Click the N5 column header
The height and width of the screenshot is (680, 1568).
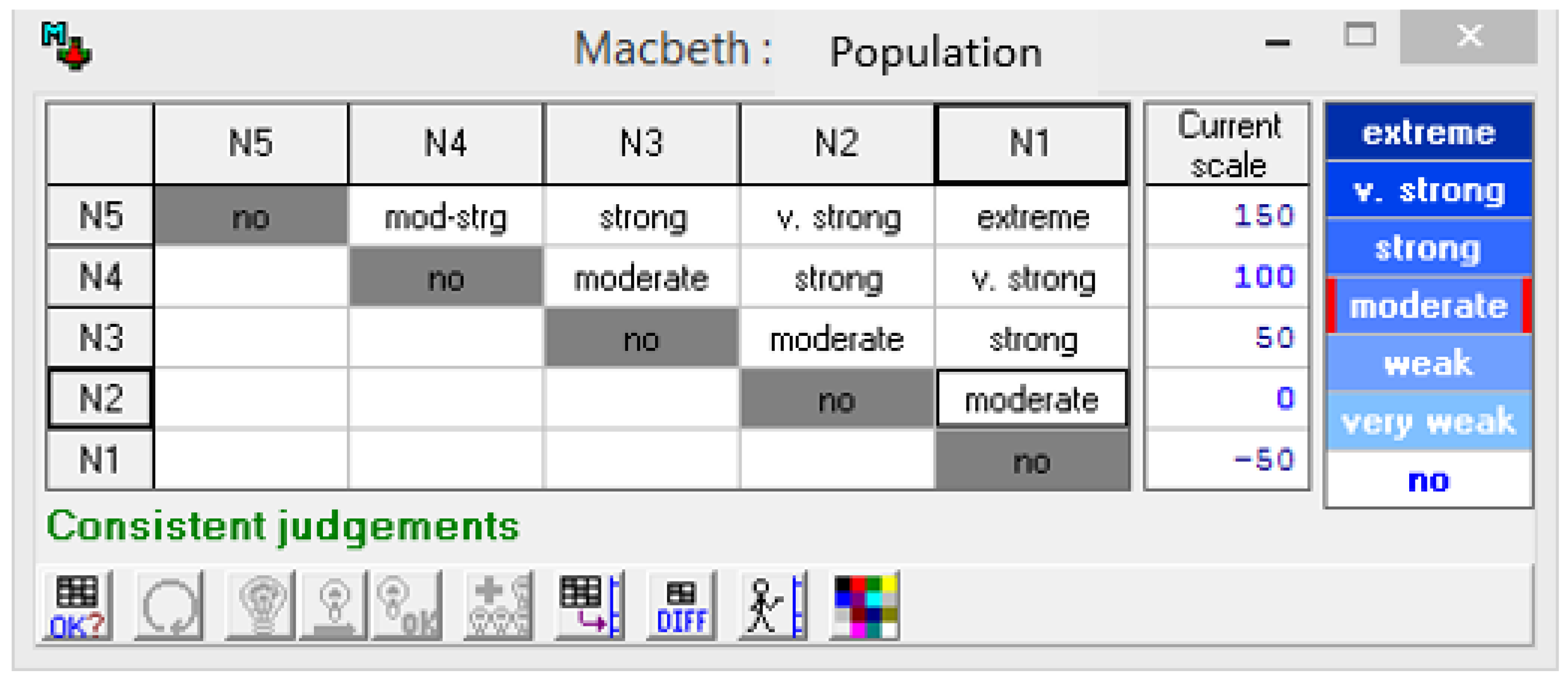(252, 144)
